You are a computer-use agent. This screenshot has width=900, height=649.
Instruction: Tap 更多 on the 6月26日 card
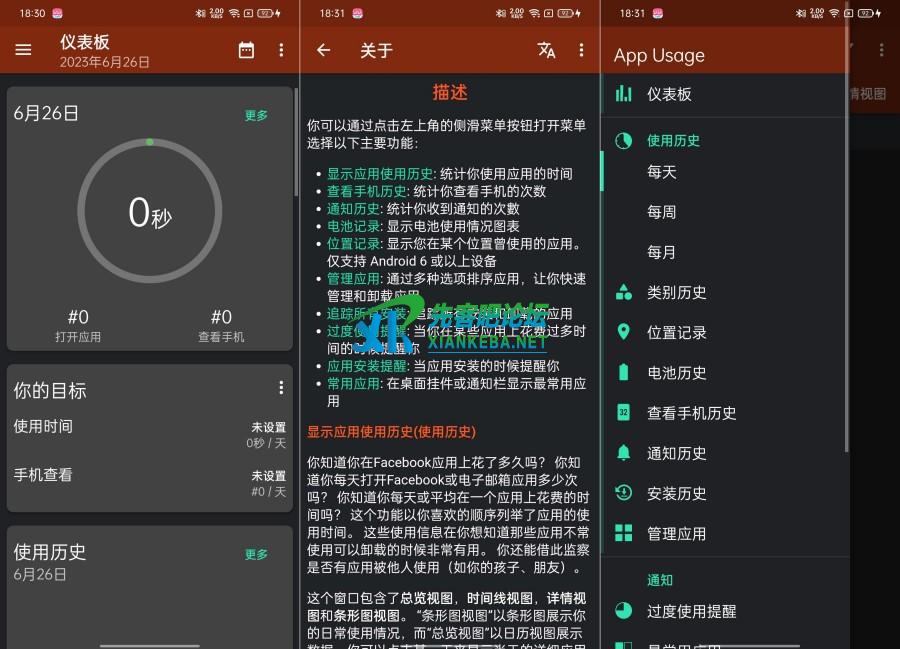pyautogui.click(x=256, y=115)
